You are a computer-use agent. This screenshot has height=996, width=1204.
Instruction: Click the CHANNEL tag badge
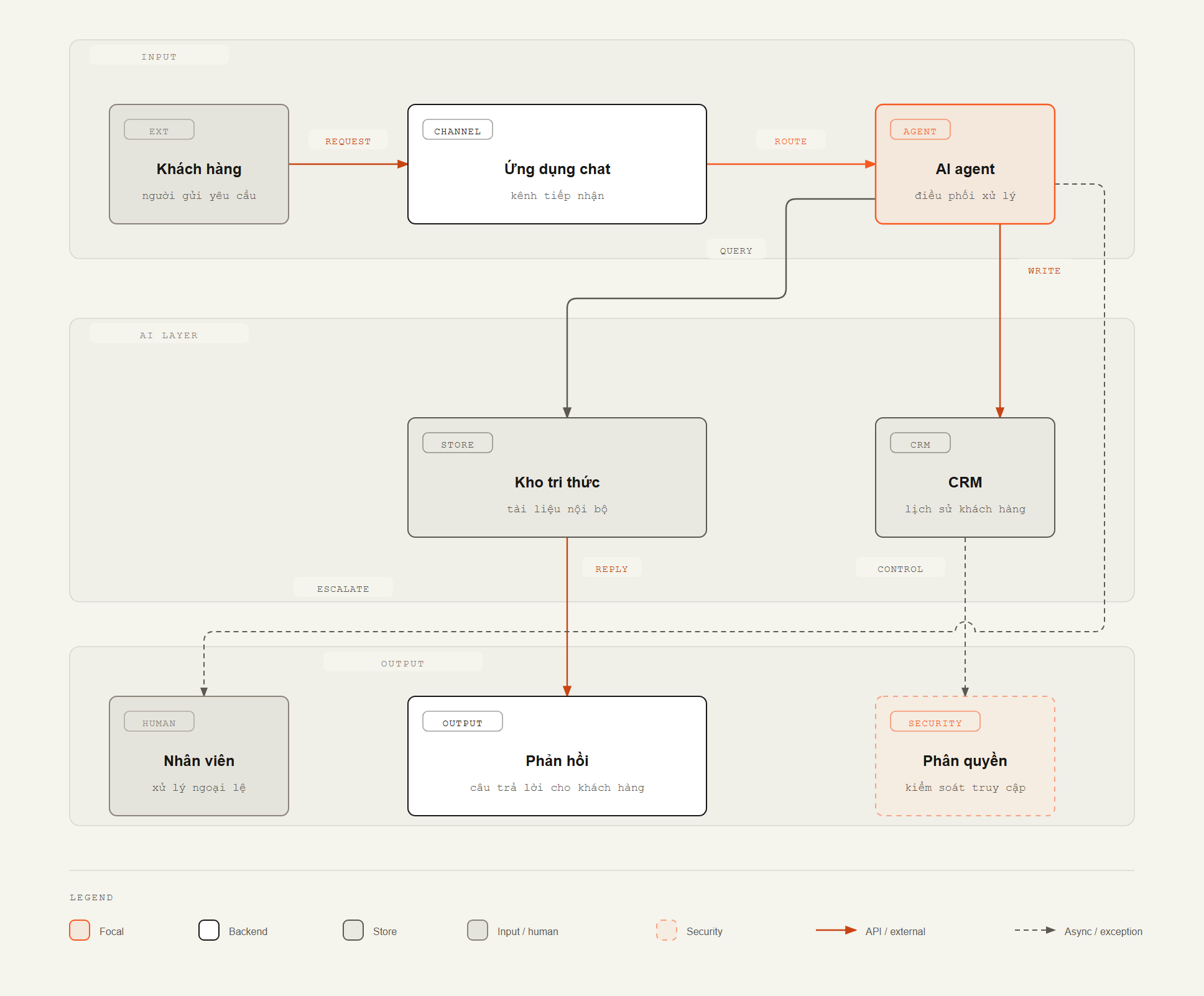458,130
